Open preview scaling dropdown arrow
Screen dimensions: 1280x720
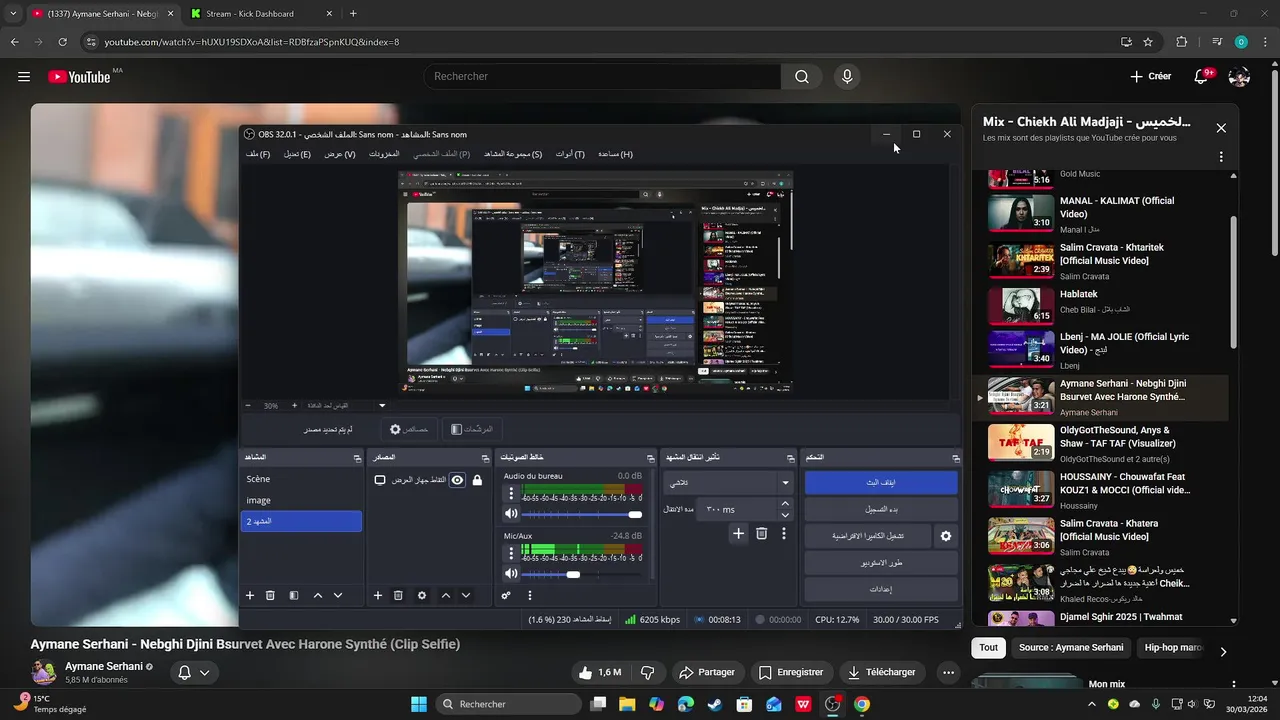[x=382, y=406]
